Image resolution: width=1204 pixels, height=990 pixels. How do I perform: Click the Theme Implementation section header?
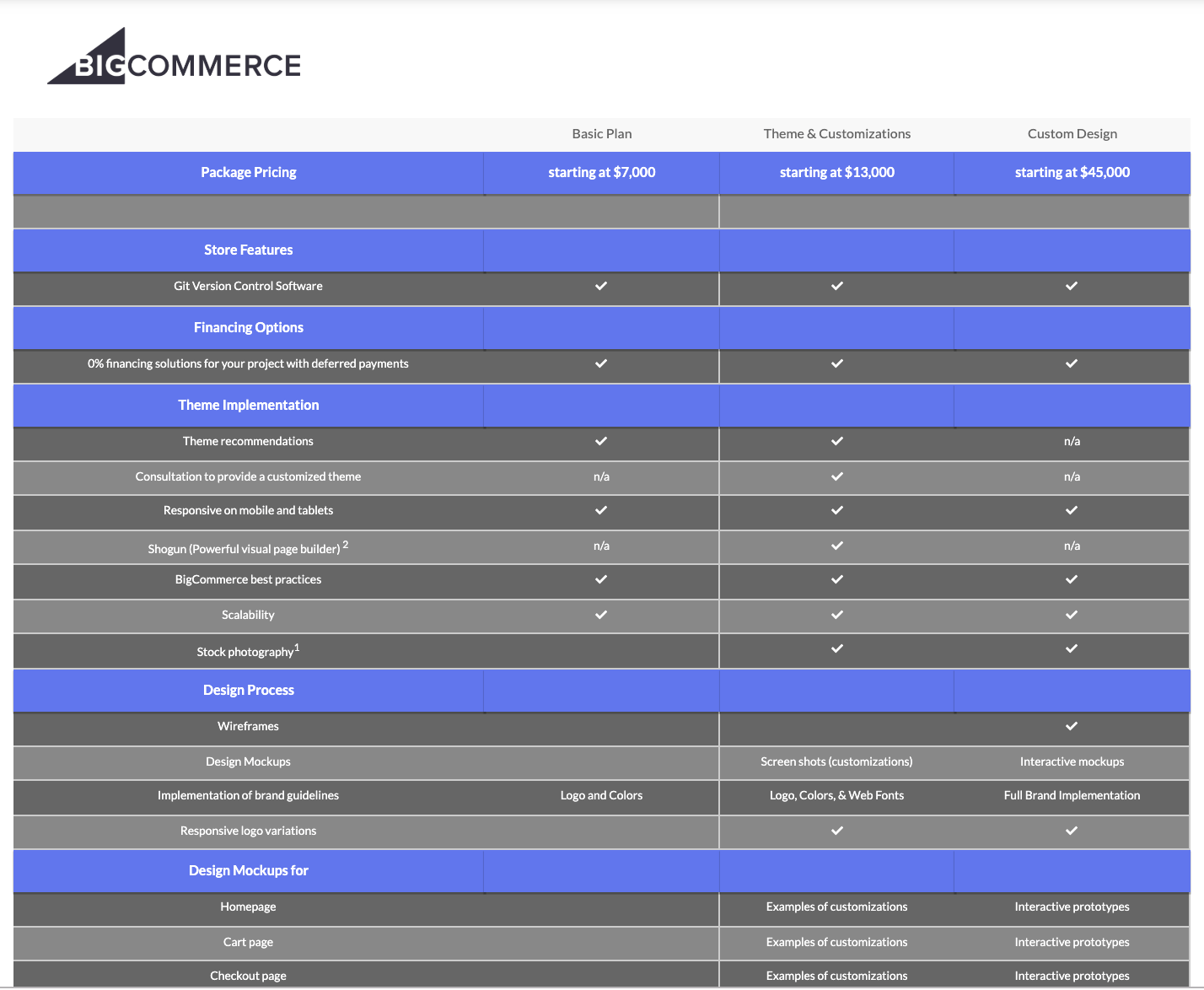click(x=249, y=405)
